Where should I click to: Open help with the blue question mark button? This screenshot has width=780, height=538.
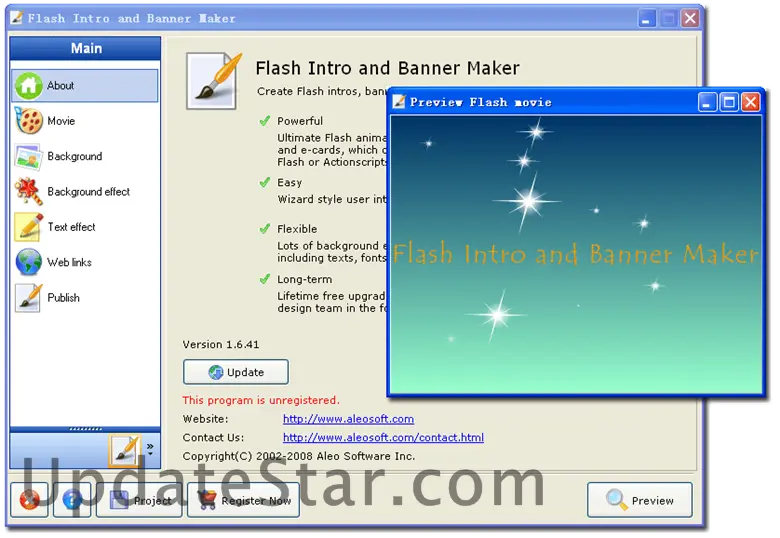pos(72,500)
